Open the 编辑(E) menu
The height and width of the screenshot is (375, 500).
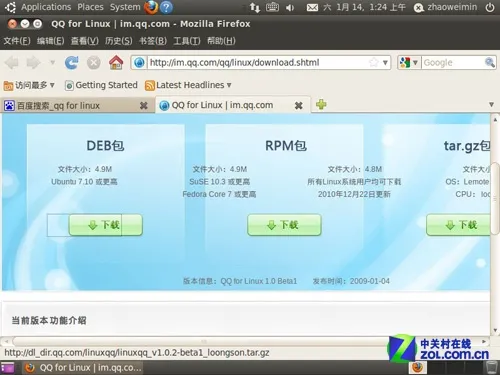pos(51,41)
